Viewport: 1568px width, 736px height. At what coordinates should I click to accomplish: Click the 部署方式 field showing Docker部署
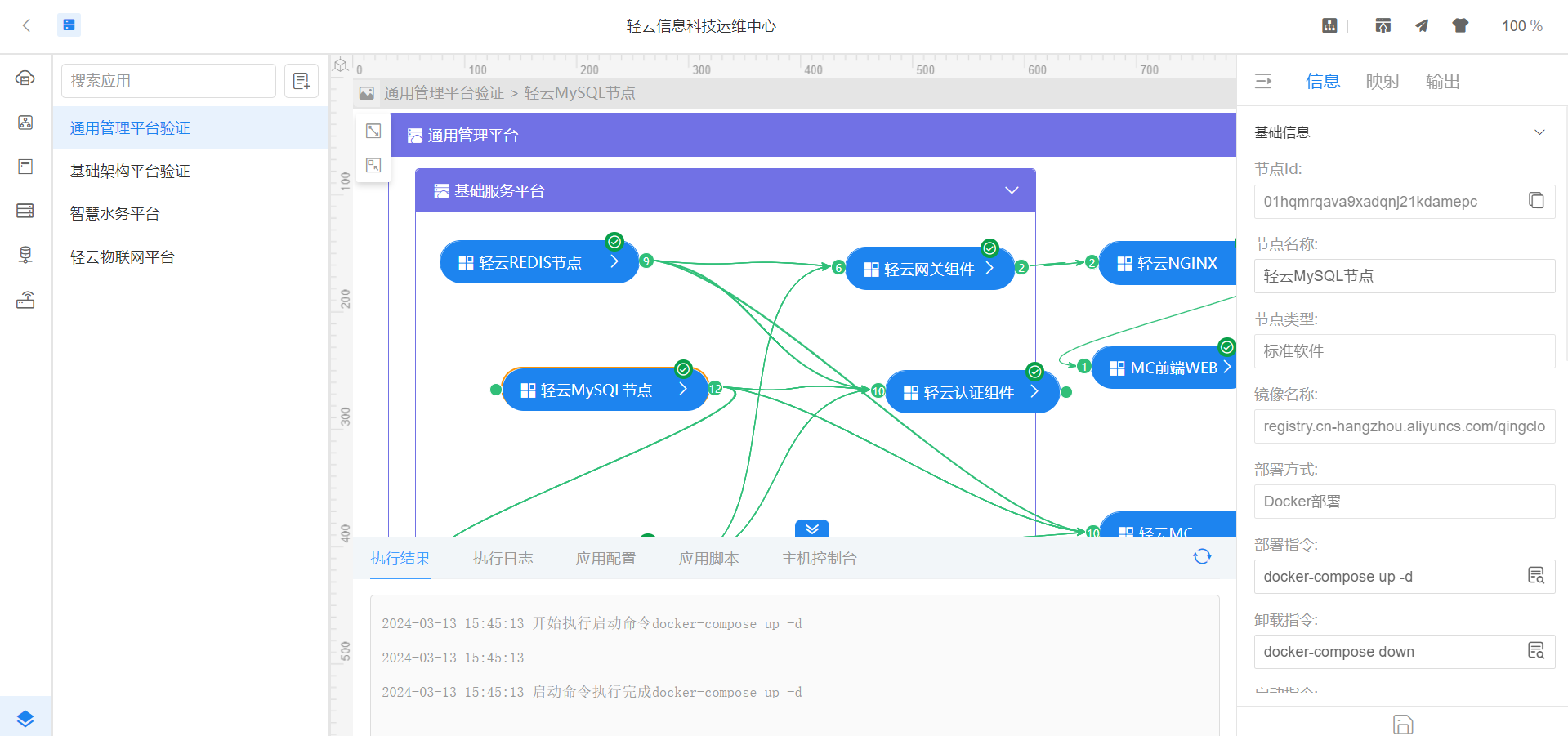tap(1405, 502)
